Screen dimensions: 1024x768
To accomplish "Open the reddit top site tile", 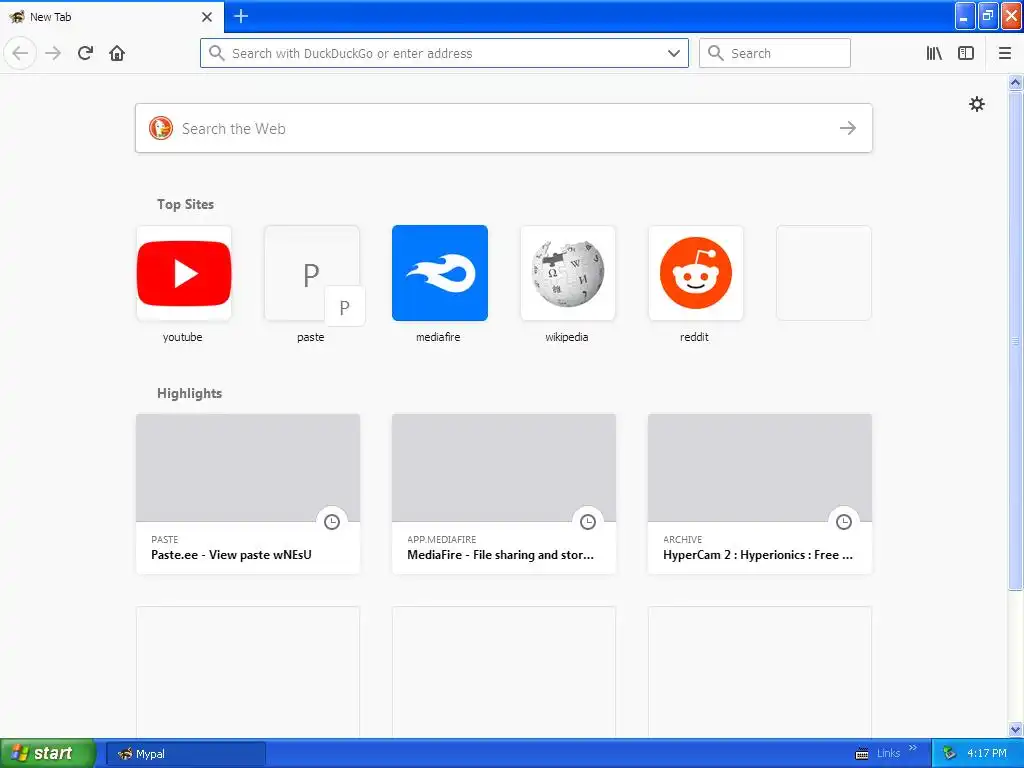I will [696, 273].
